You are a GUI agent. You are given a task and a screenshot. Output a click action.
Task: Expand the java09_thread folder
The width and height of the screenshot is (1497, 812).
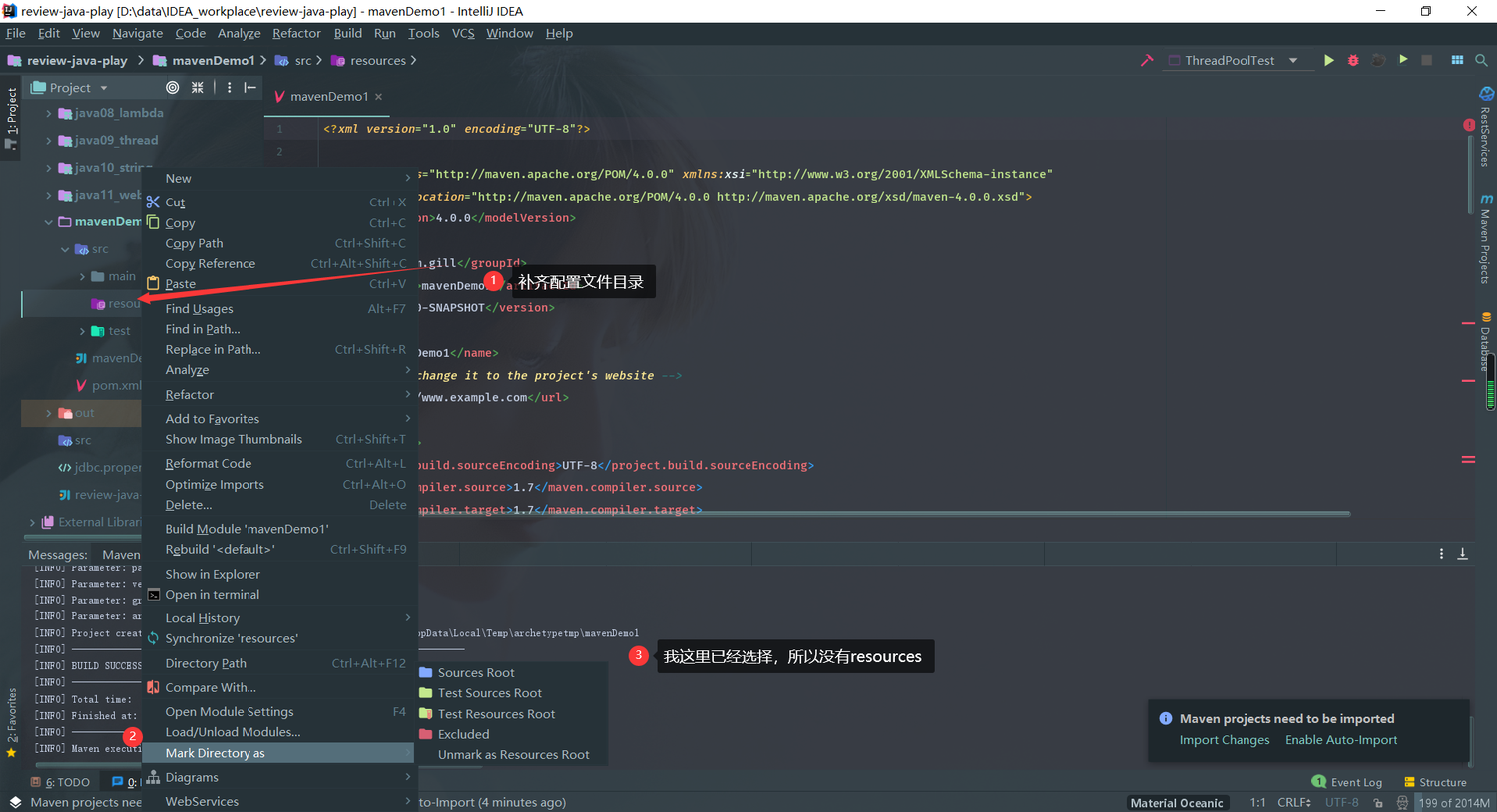(x=48, y=140)
